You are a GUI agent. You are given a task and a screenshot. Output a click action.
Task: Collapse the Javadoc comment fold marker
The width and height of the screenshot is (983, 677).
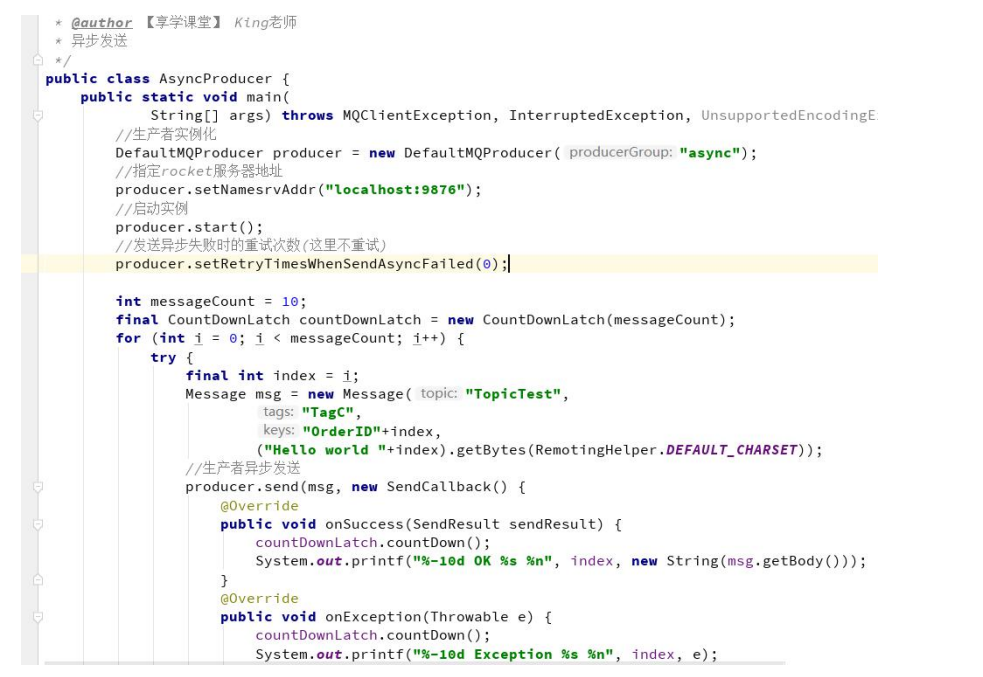38,60
